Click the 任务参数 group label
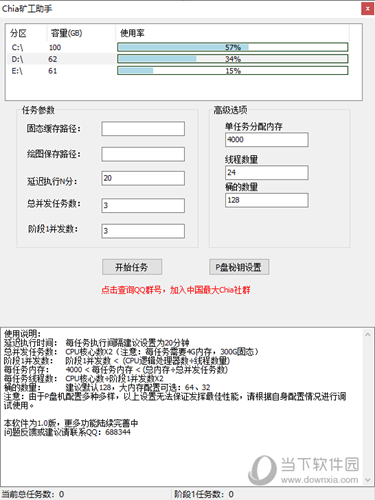The image size is (375, 500). (x=38, y=110)
